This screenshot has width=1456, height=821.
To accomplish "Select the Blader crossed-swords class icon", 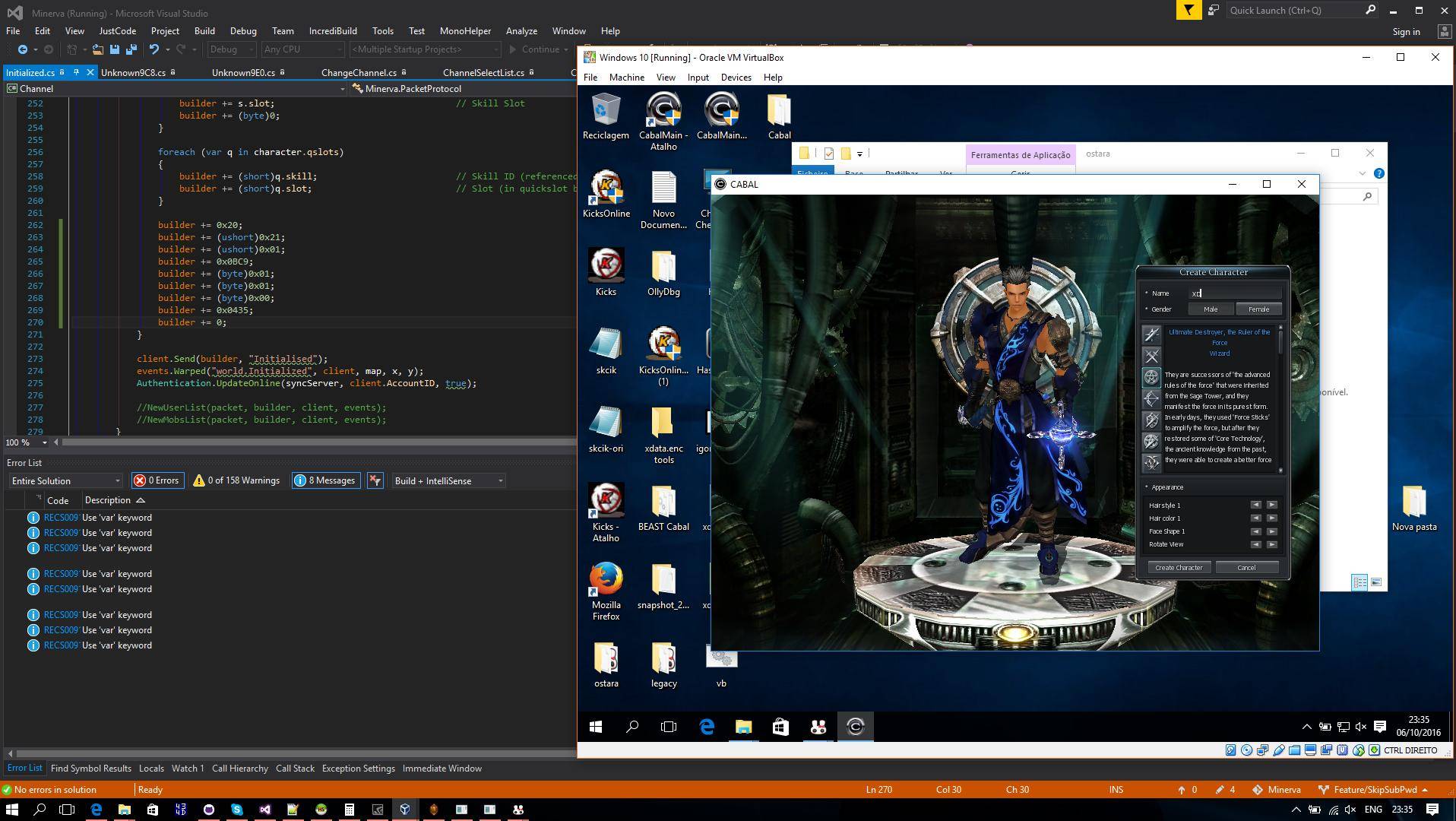I will (x=1151, y=356).
